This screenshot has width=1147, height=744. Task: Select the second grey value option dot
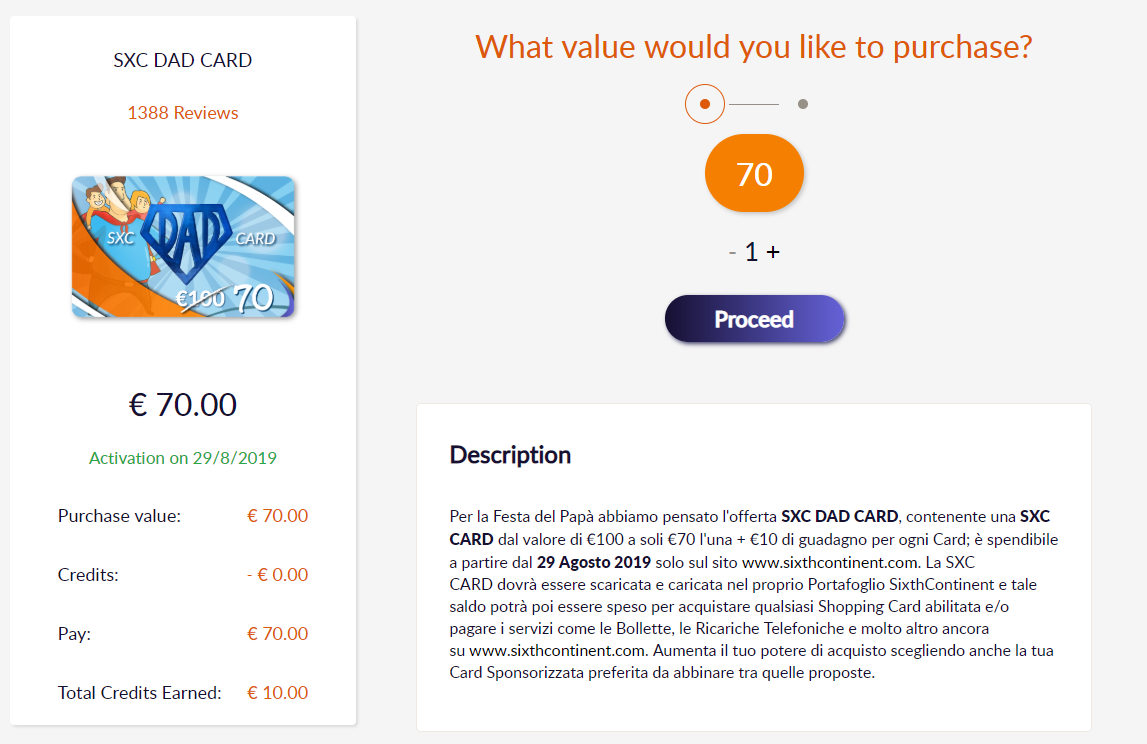tap(803, 104)
